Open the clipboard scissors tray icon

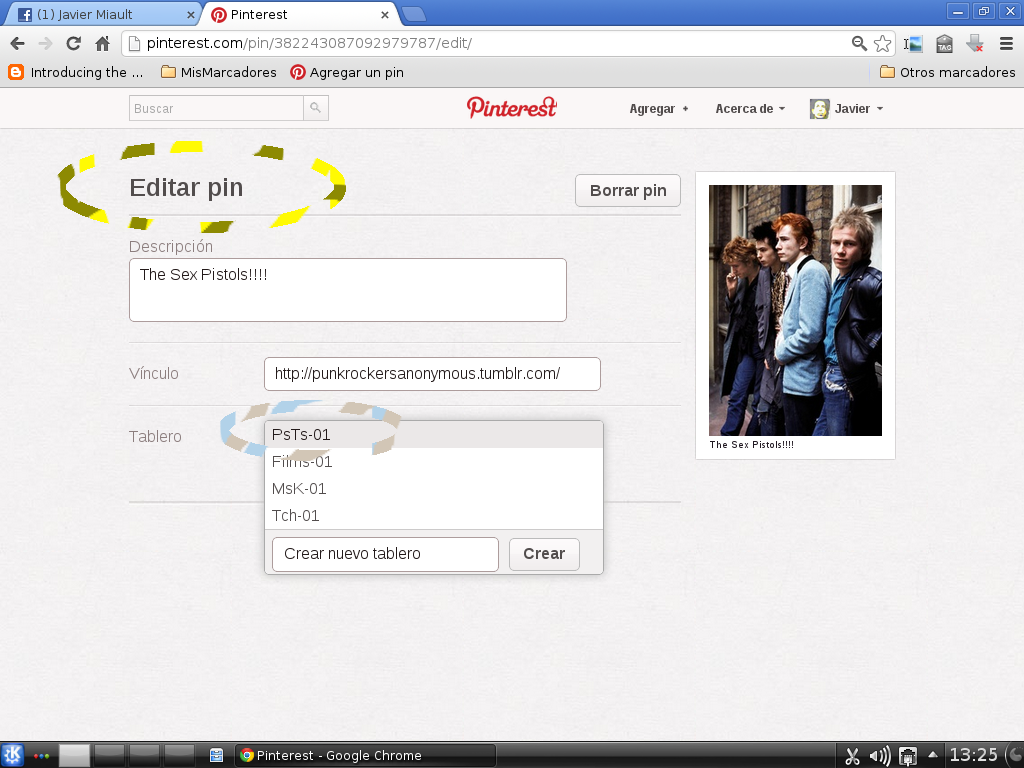[x=852, y=756]
